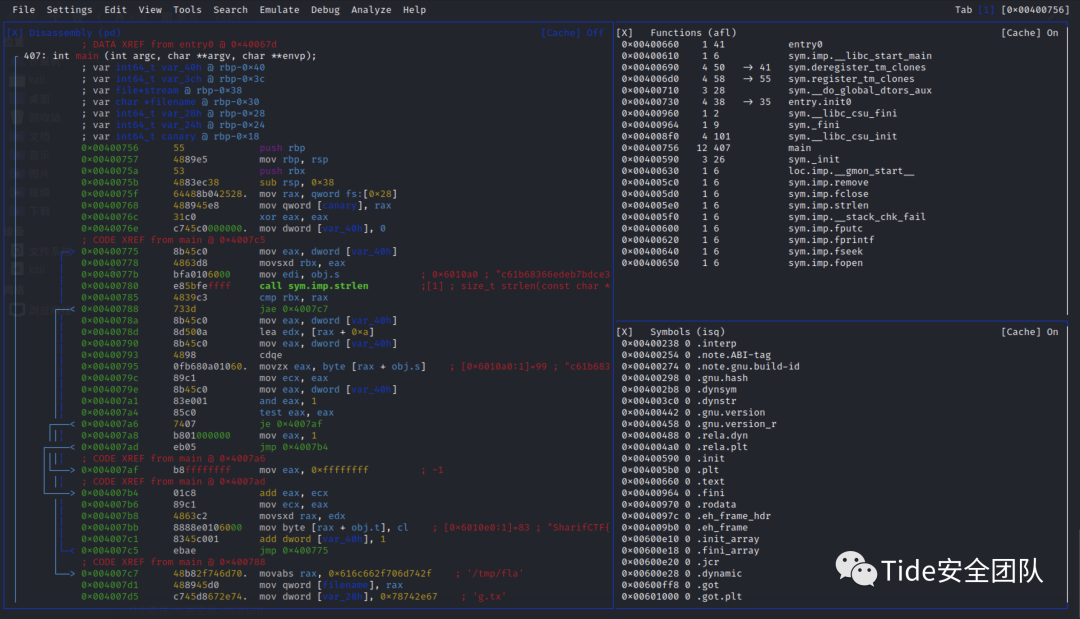Select sym.__libc_csu_init function row

759,136
